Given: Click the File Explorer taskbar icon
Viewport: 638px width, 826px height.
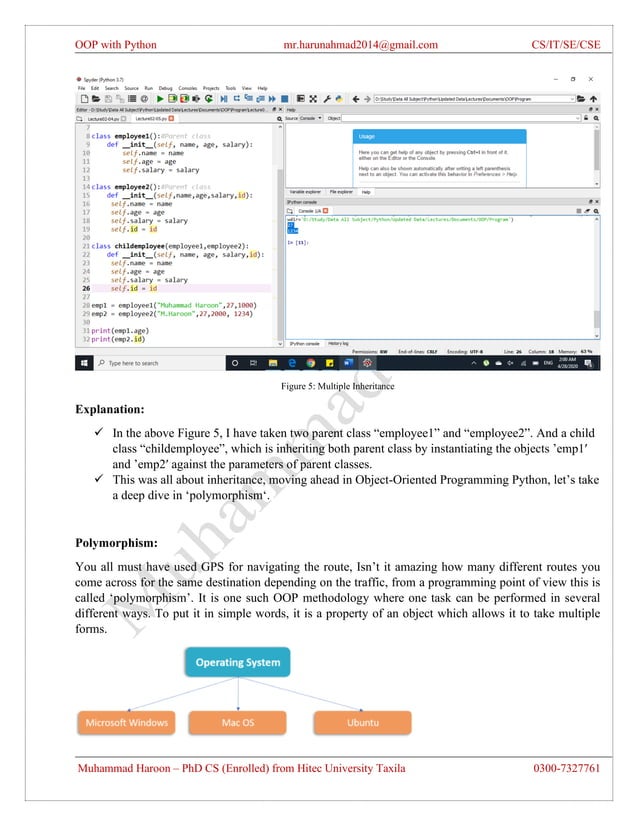Looking at the screenshot, I should coord(273,363).
